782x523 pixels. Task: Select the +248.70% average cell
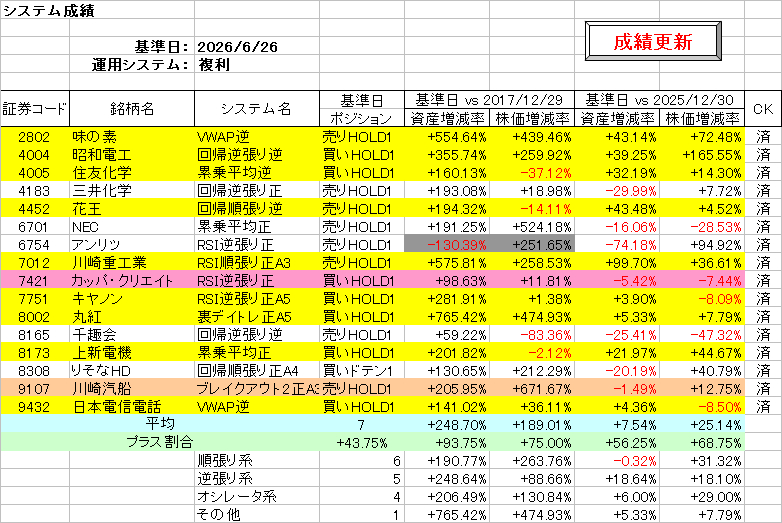447,424
